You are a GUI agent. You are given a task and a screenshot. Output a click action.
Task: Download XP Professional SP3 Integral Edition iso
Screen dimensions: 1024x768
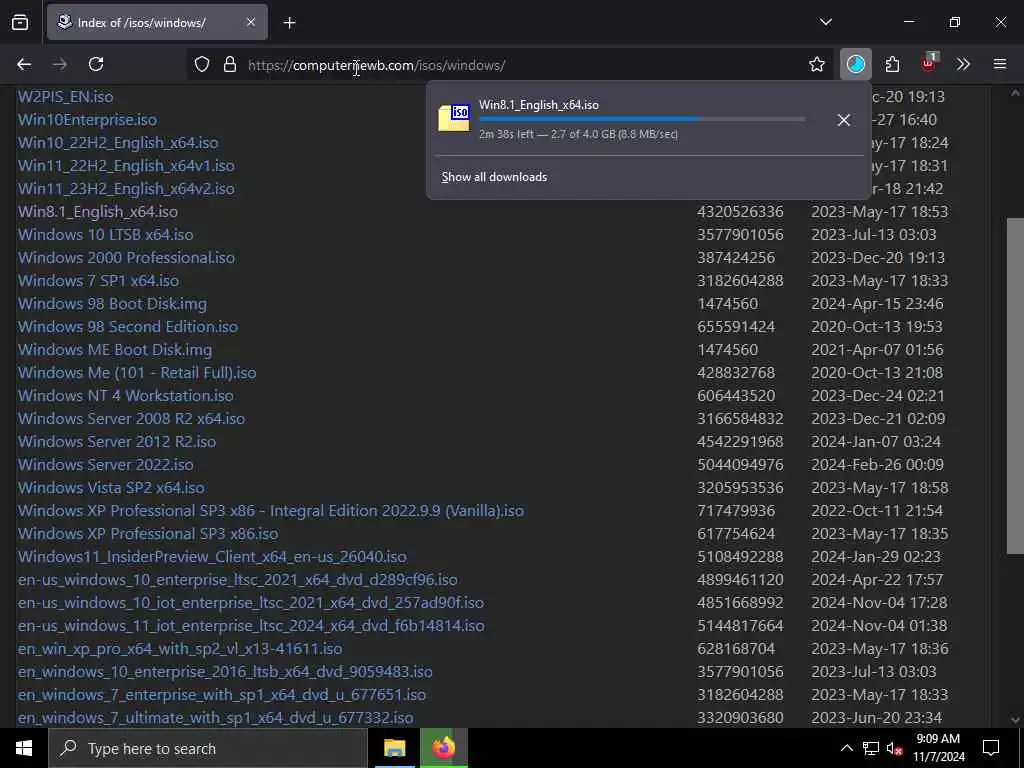271,511
